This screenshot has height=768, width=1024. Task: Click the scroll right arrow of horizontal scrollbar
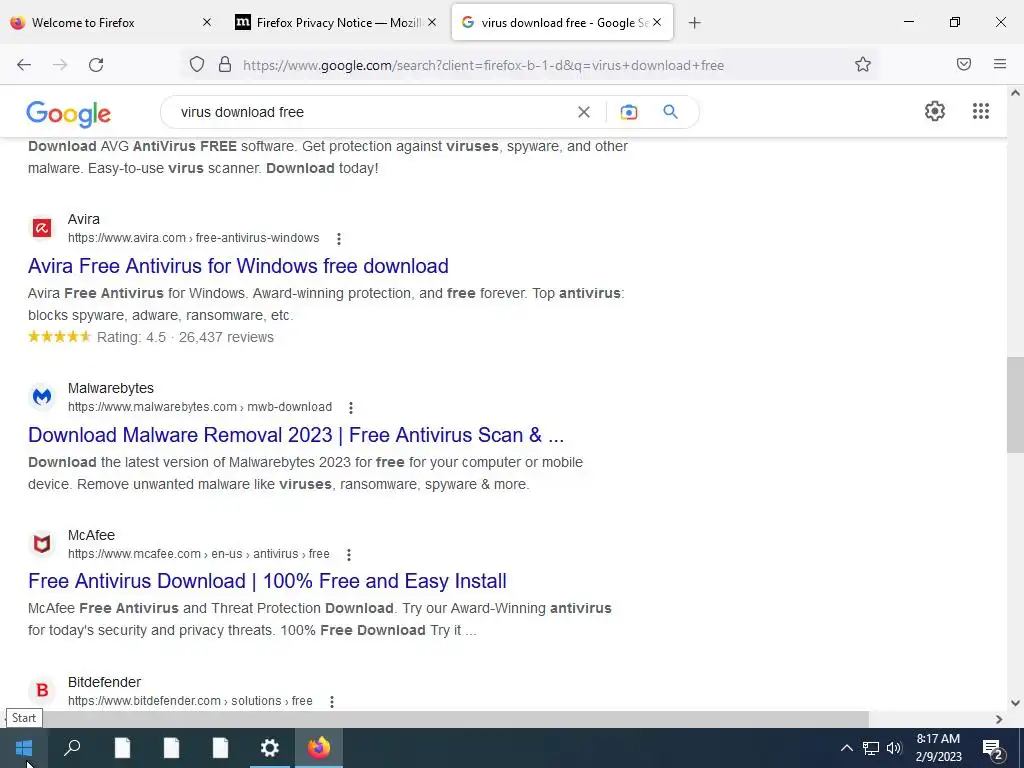tap(999, 719)
